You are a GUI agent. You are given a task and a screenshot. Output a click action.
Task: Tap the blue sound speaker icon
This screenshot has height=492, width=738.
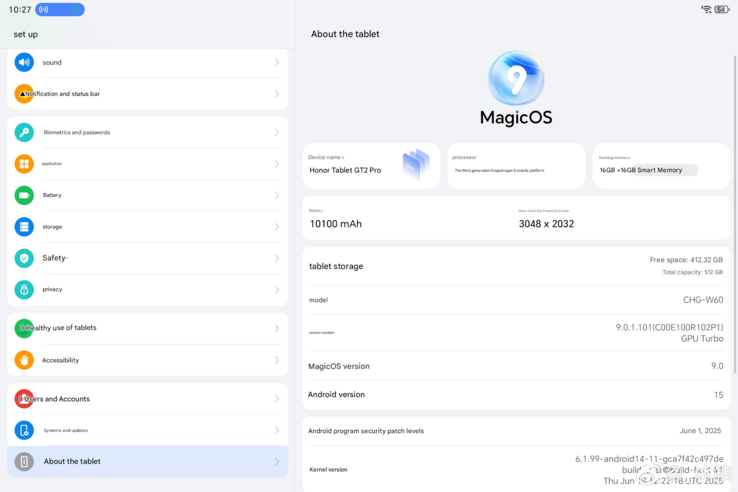click(x=24, y=62)
